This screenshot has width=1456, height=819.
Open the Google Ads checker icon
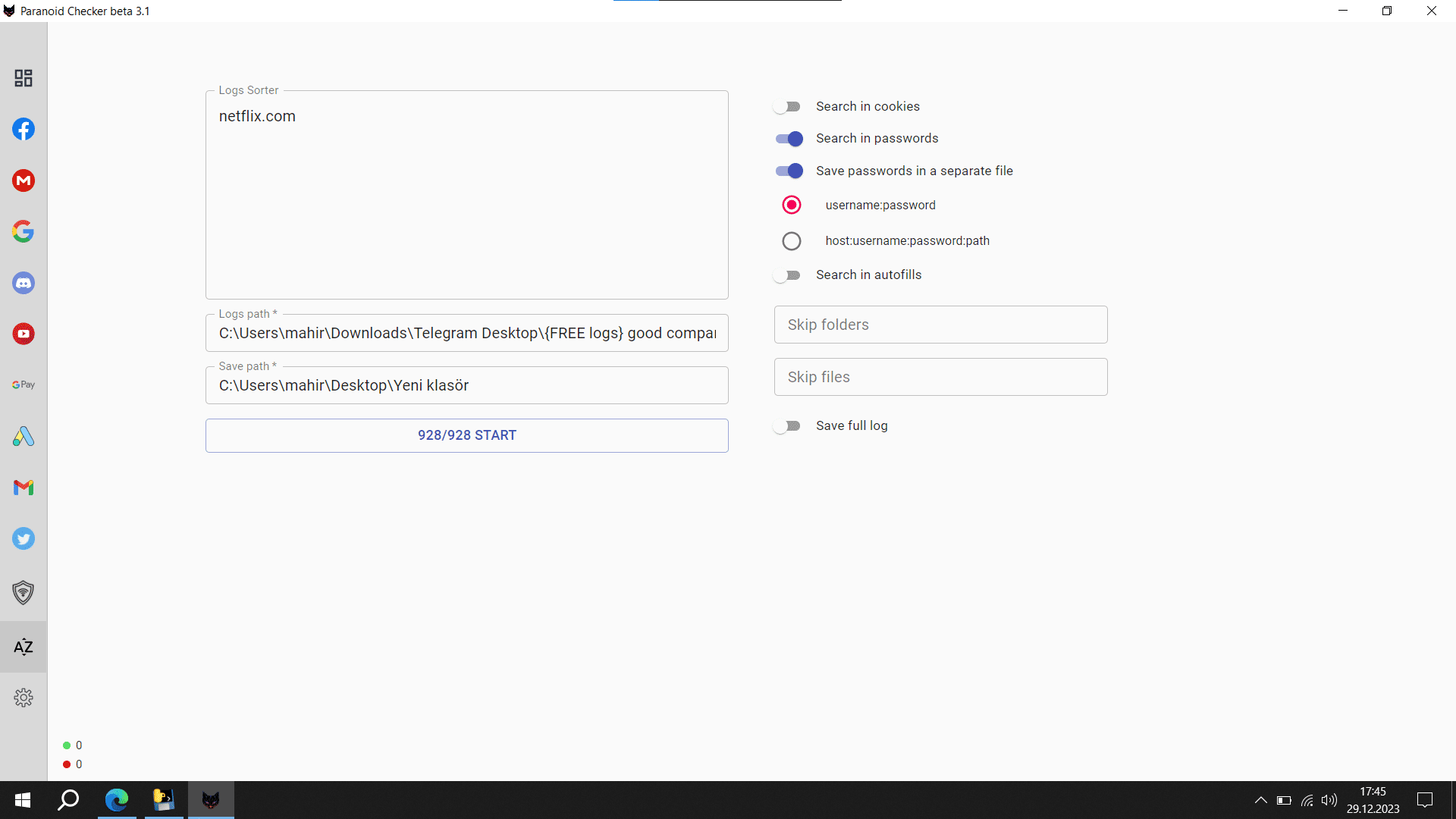coord(24,436)
